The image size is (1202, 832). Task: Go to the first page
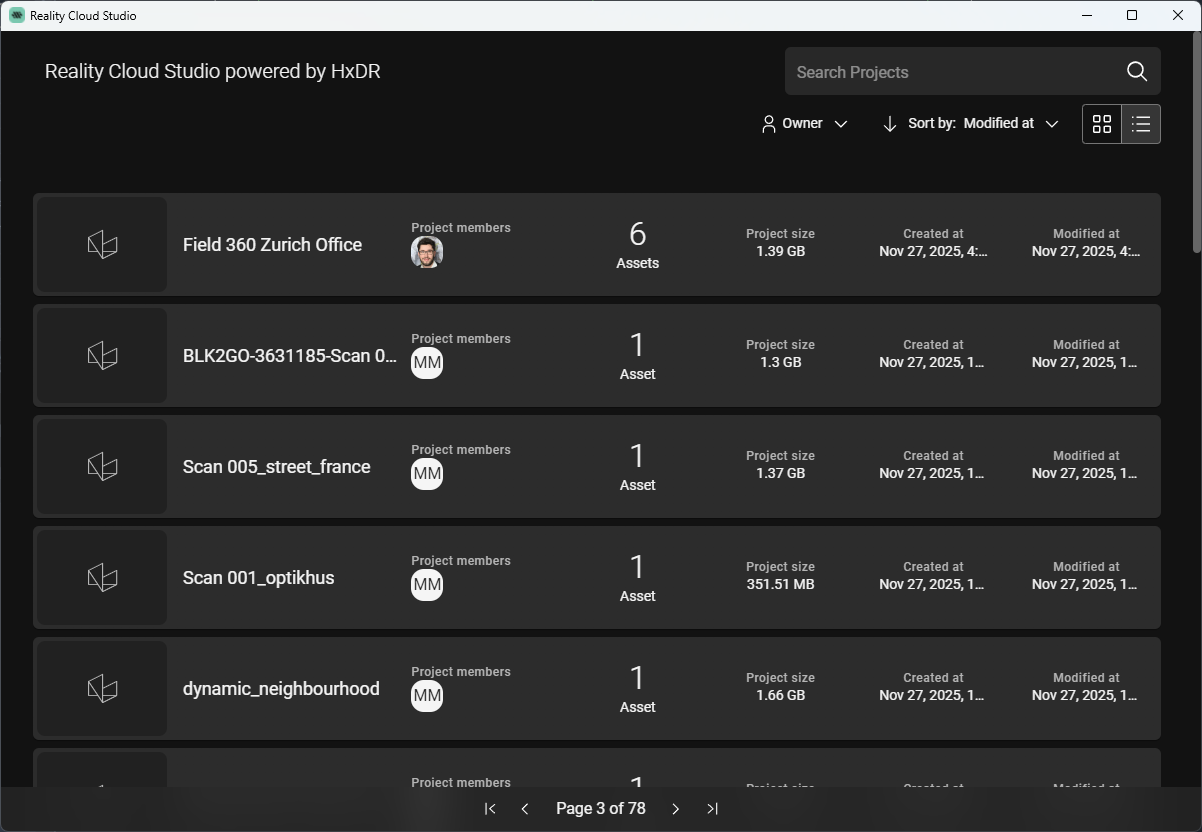[x=490, y=809]
